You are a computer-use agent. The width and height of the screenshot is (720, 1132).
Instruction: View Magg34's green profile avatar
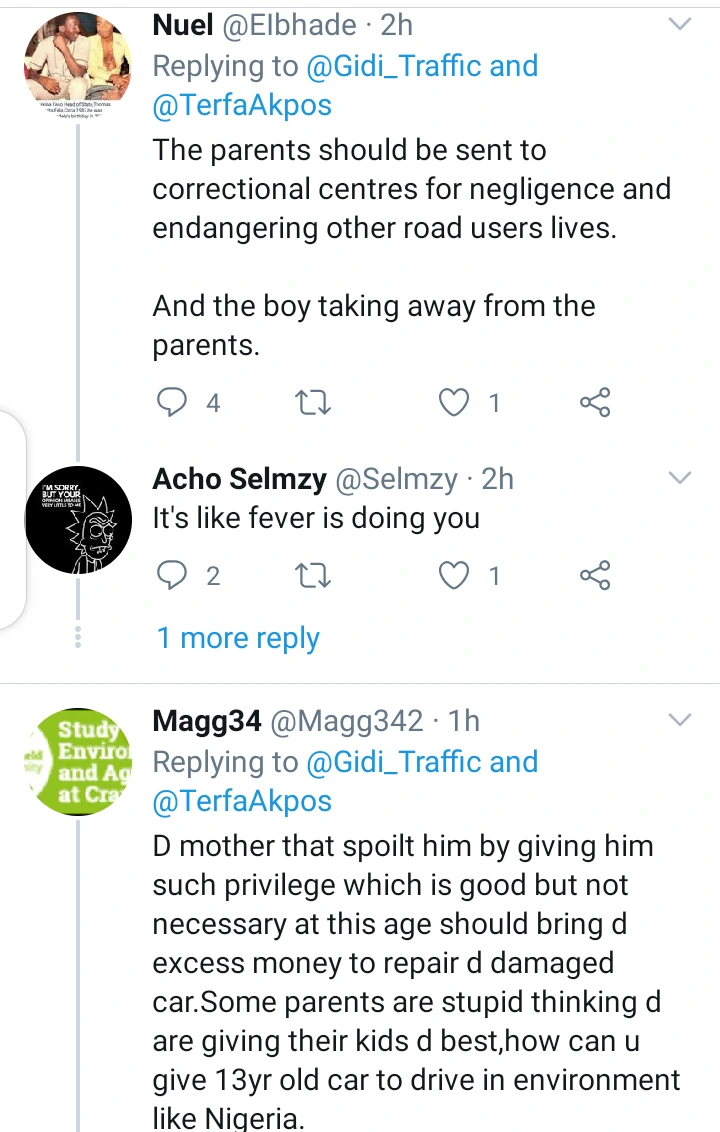77,763
